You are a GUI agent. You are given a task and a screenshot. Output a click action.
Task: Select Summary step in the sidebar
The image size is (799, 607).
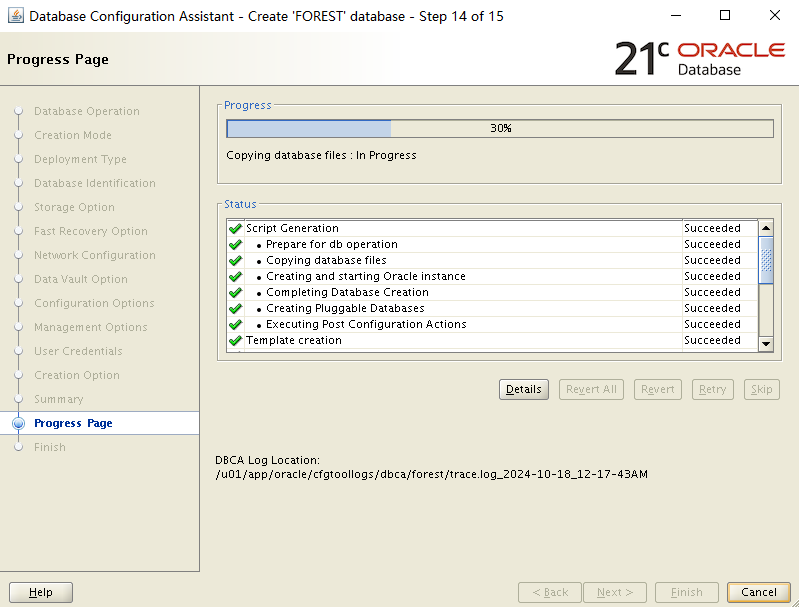pos(58,399)
